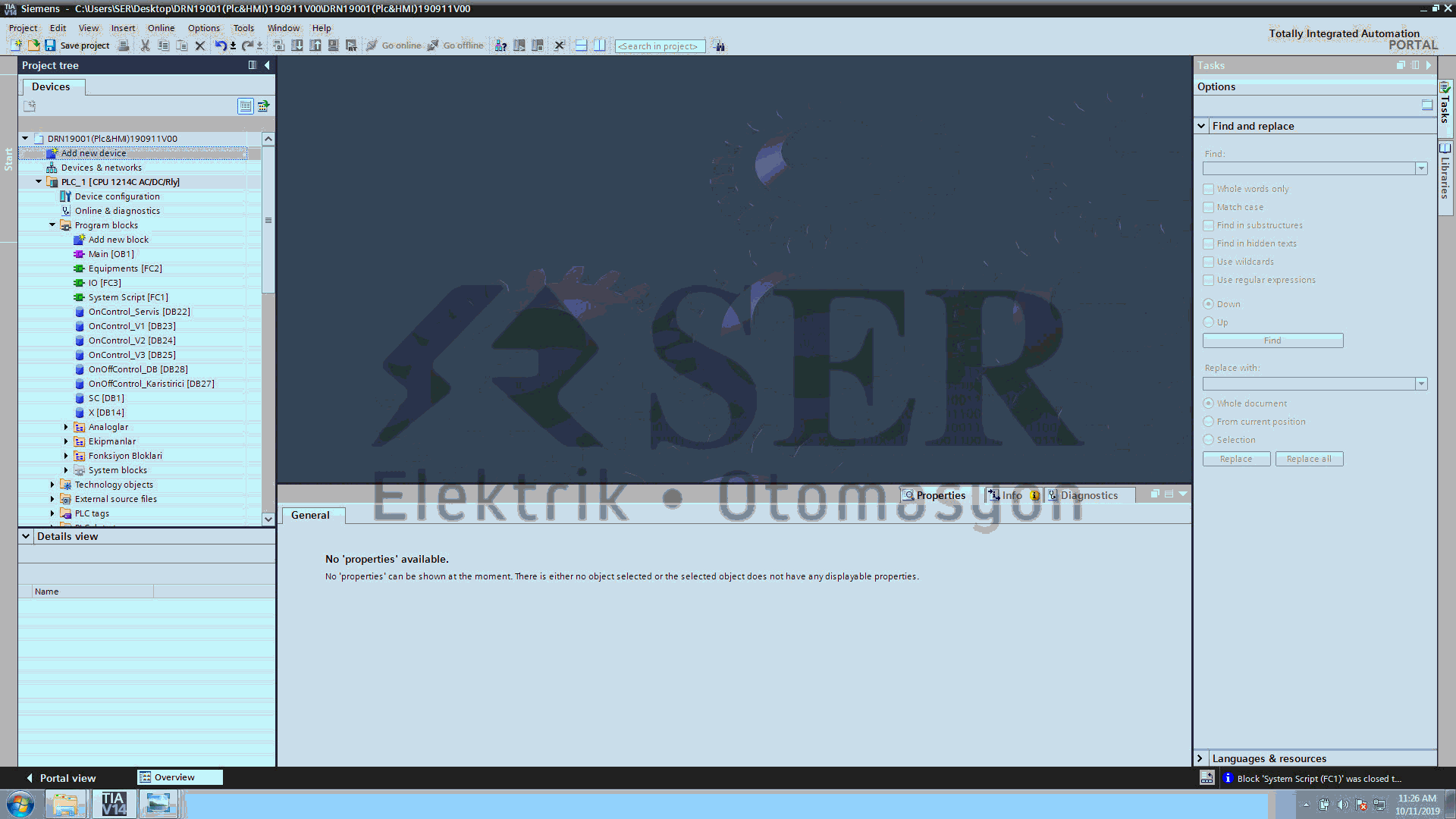1456x819 pixels.
Task: Expand the Ekipmanlar folder
Action: (67, 441)
